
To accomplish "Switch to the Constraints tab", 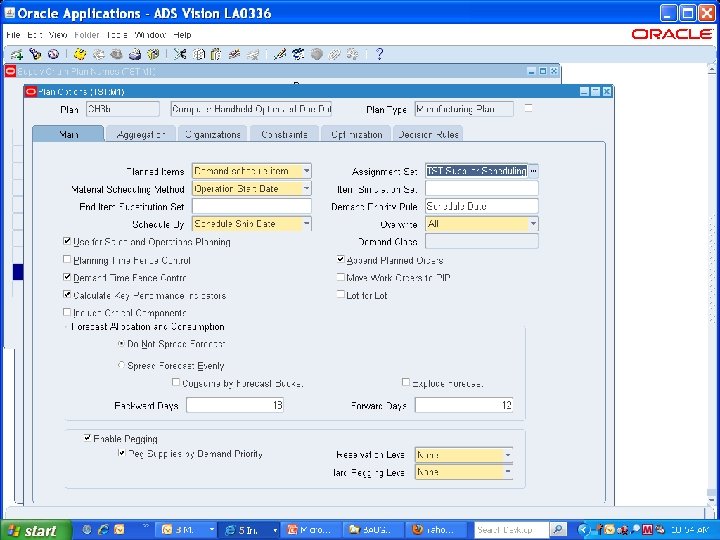I will (284, 134).
